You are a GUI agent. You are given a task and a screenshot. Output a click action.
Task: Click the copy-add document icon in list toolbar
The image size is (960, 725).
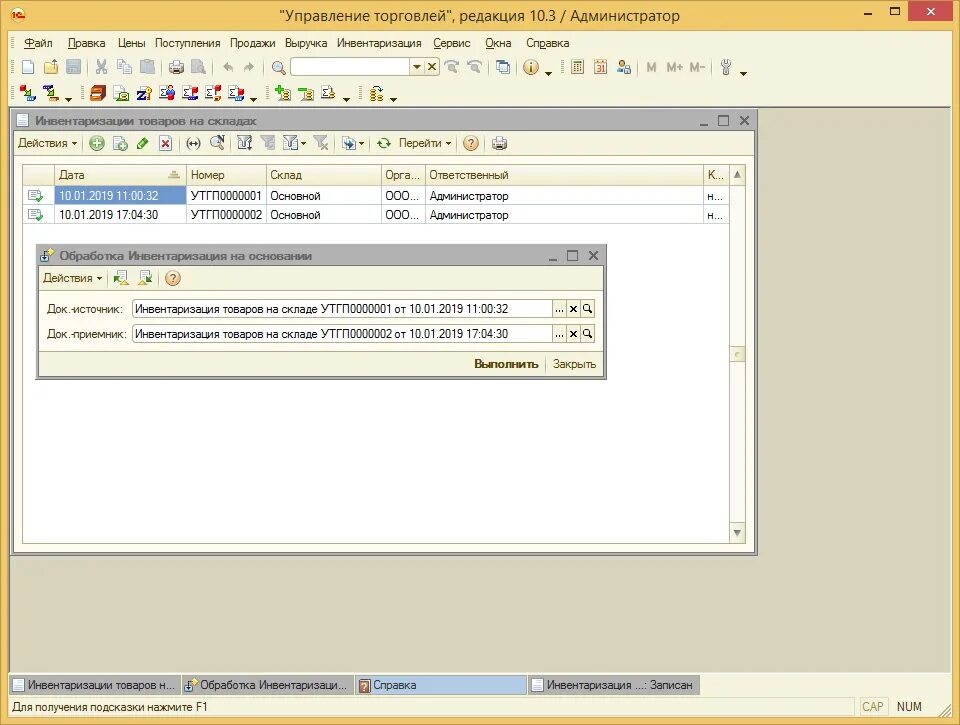click(120, 143)
